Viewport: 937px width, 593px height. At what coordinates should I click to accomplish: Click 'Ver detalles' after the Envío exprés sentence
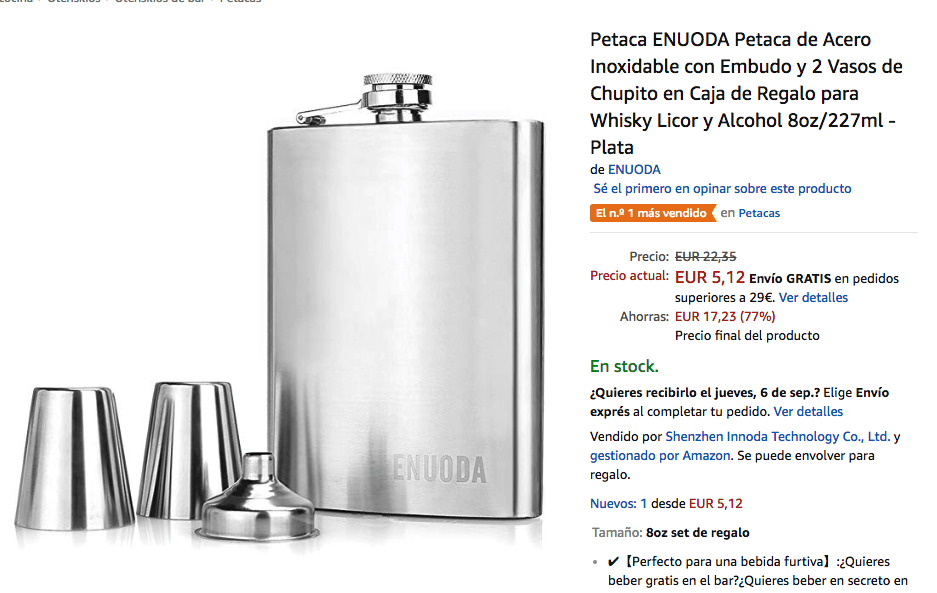tap(808, 412)
